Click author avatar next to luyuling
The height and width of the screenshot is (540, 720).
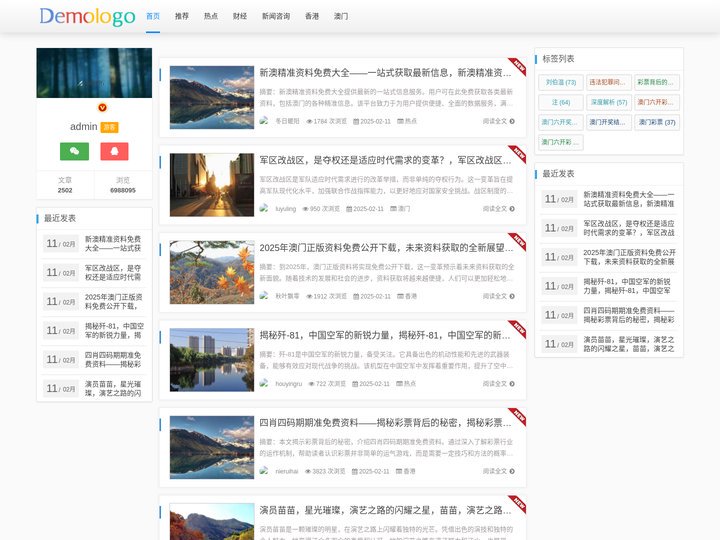click(x=264, y=208)
